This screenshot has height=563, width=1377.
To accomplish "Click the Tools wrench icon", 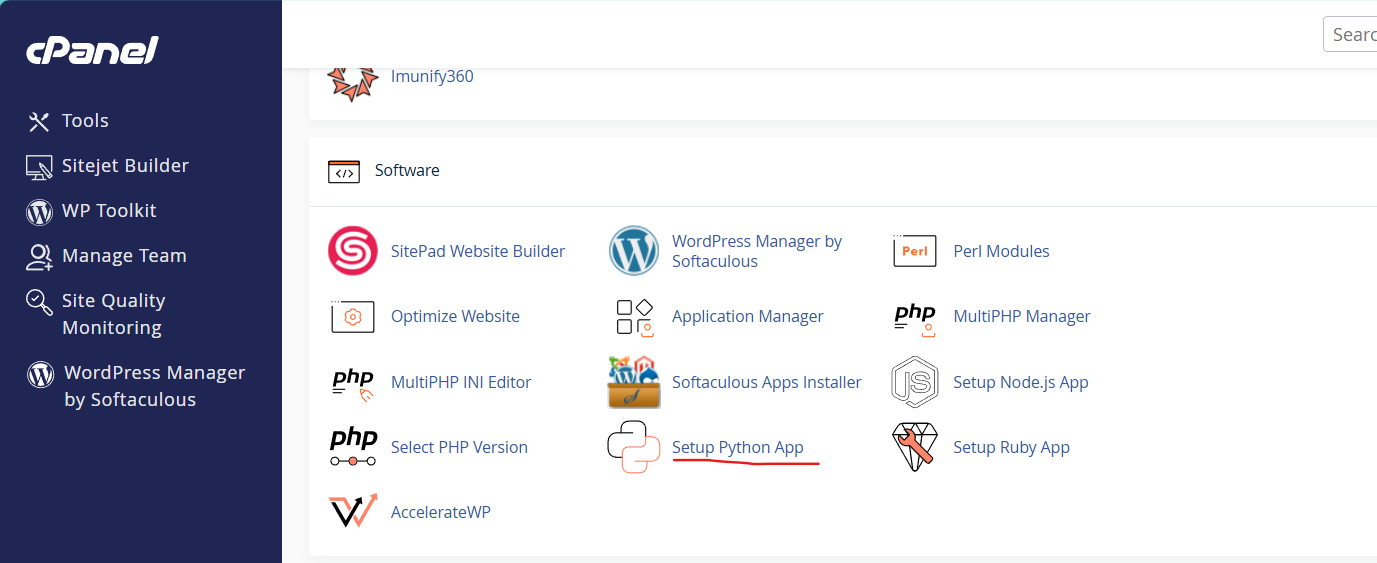I will click(39, 122).
